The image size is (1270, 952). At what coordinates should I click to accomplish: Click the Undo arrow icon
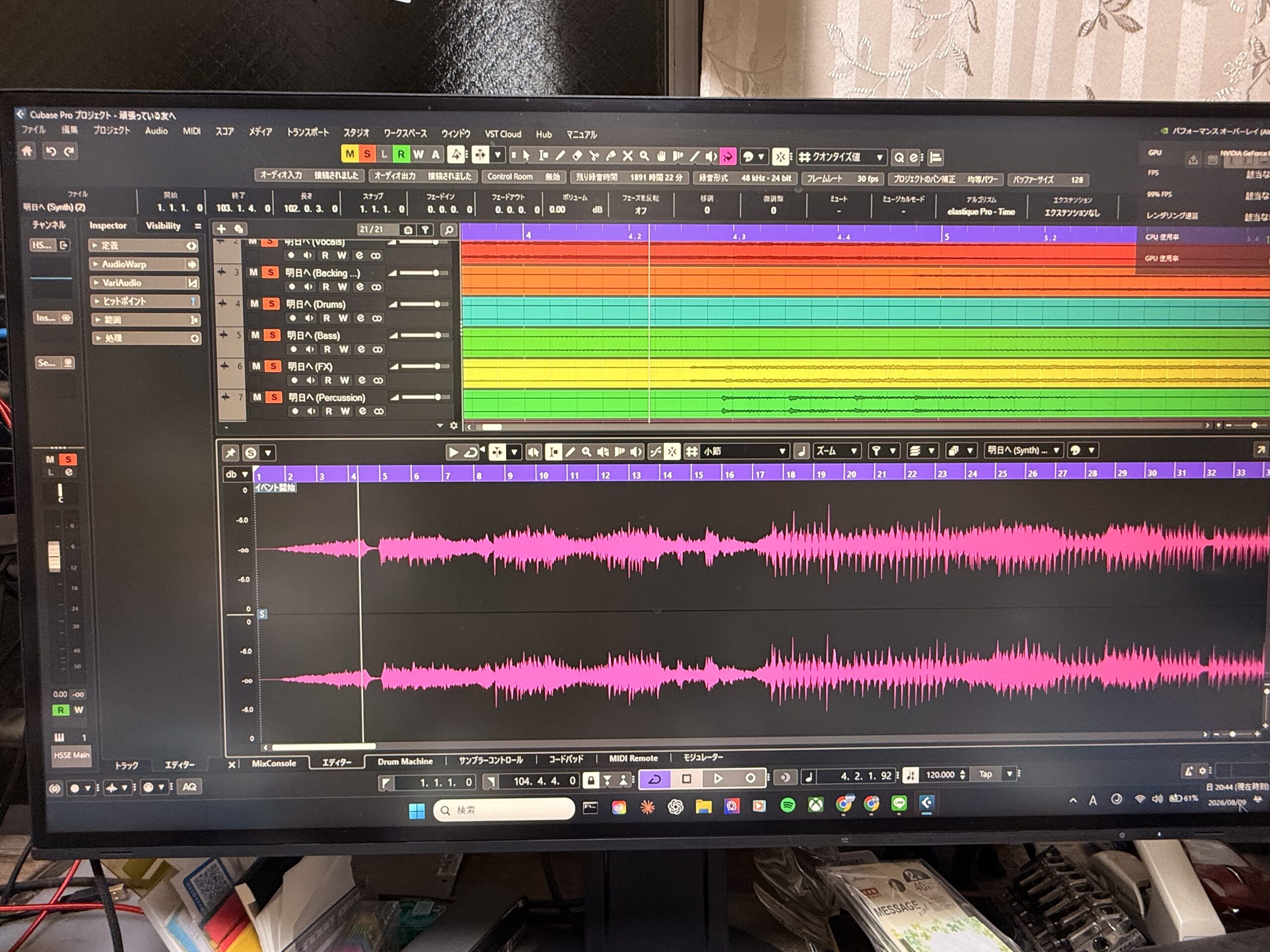51,152
